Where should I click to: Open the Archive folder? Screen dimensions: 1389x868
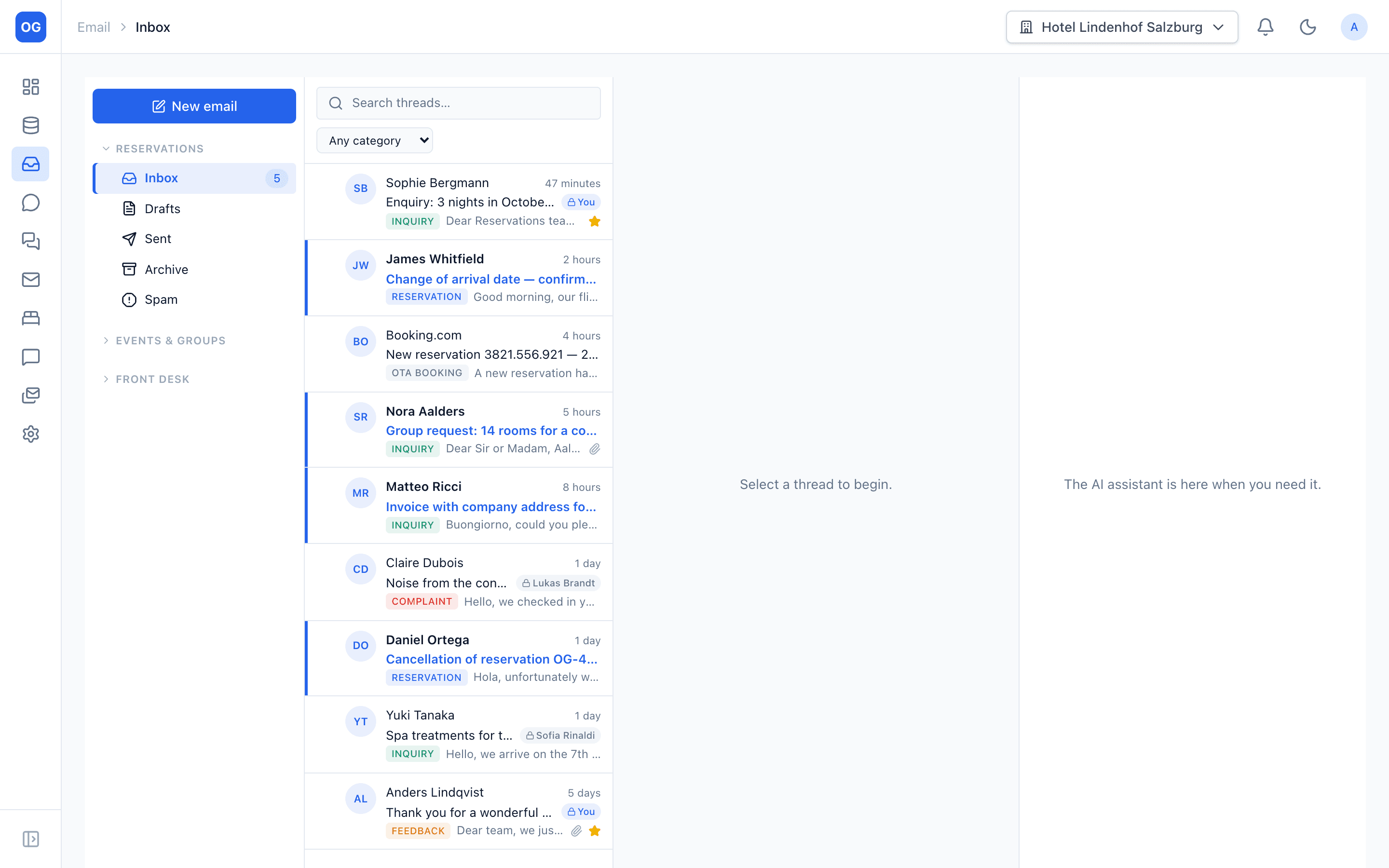(x=194, y=269)
